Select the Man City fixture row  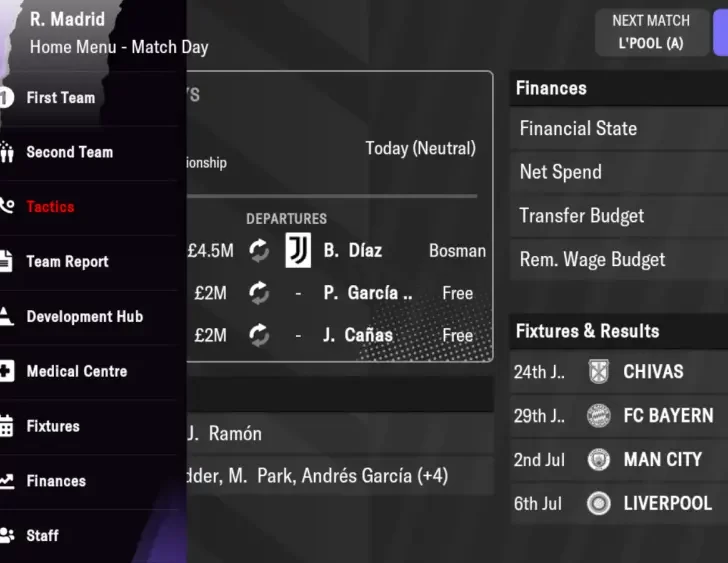point(620,460)
